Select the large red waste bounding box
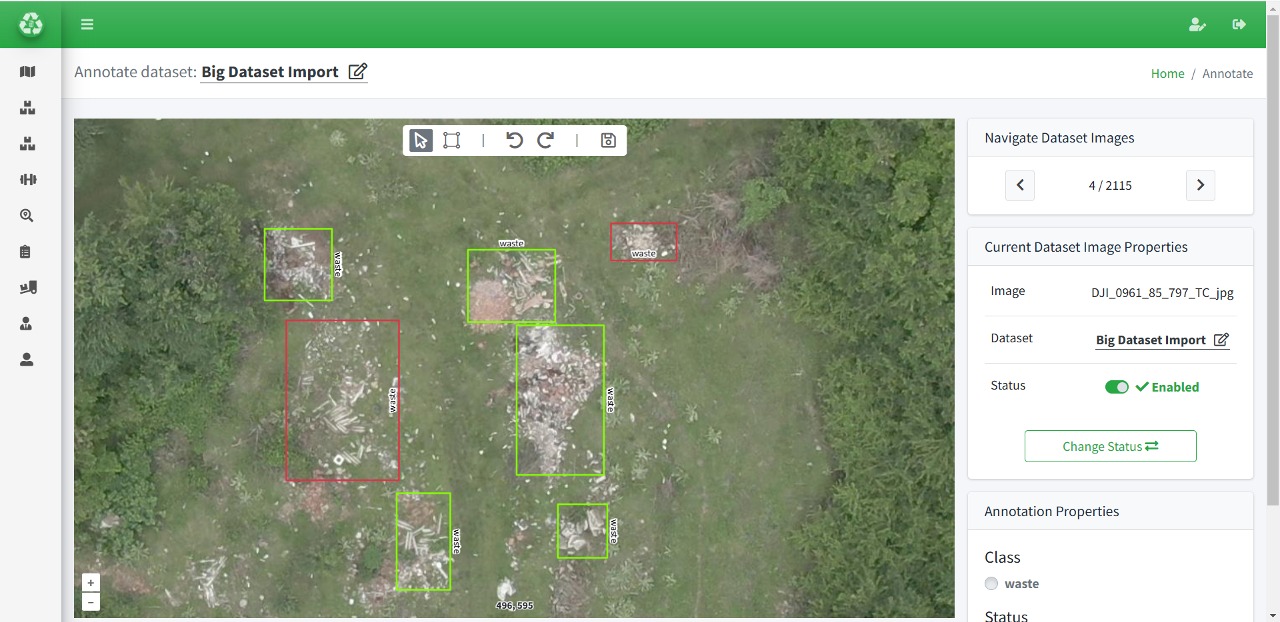This screenshot has height=622, width=1280. click(x=342, y=400)
